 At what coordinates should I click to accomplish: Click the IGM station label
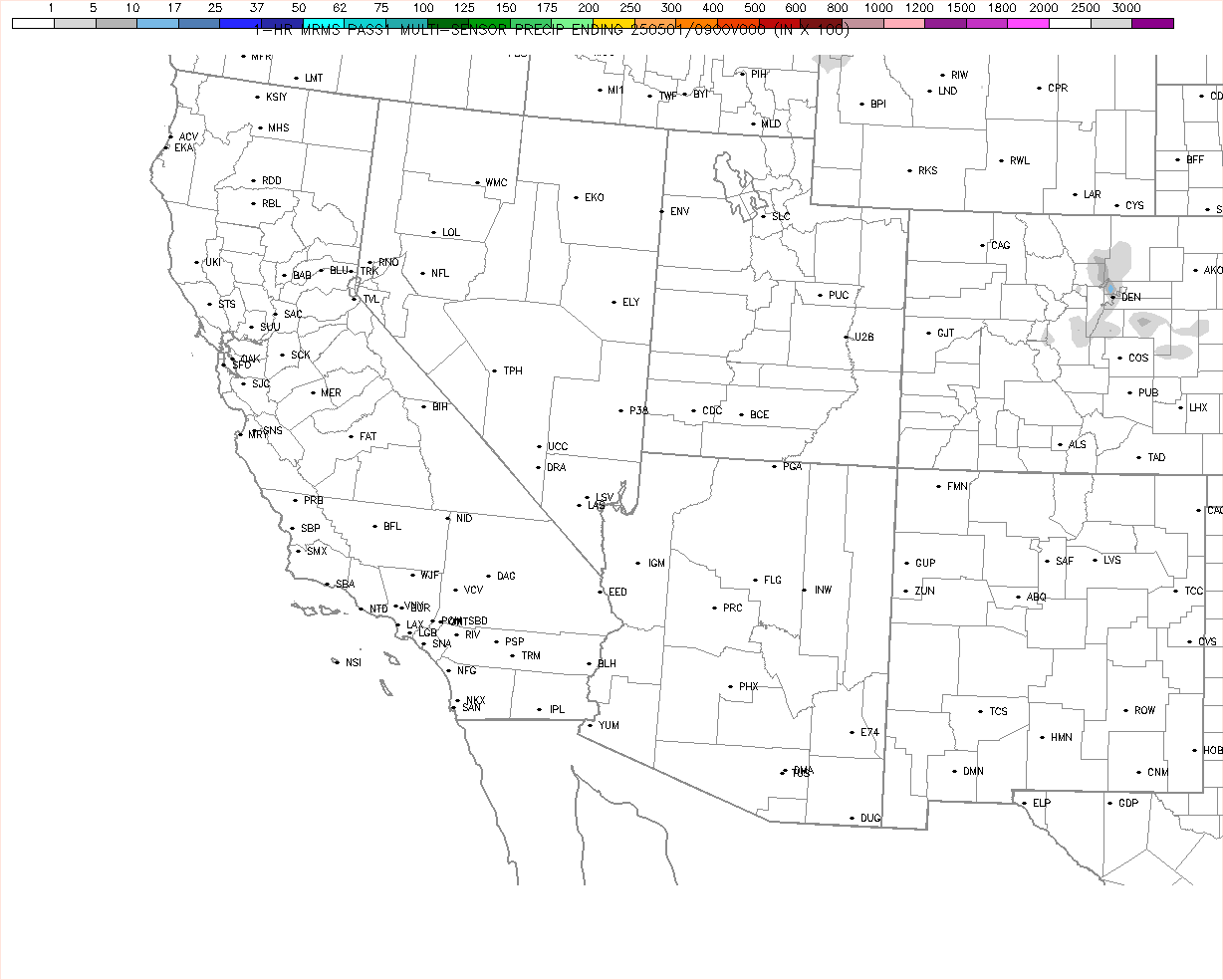point(656,564)
